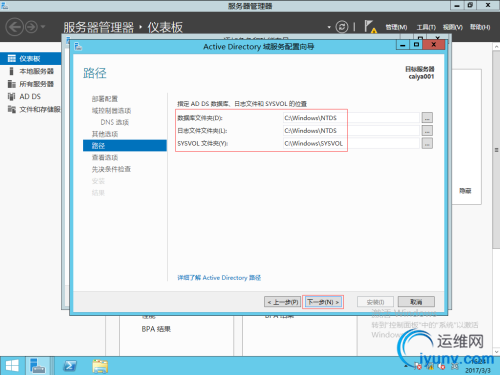Screen dimensions: 500x375
Task: Browse for the SYSVOL folder location
Action: [x=427, y=143]
